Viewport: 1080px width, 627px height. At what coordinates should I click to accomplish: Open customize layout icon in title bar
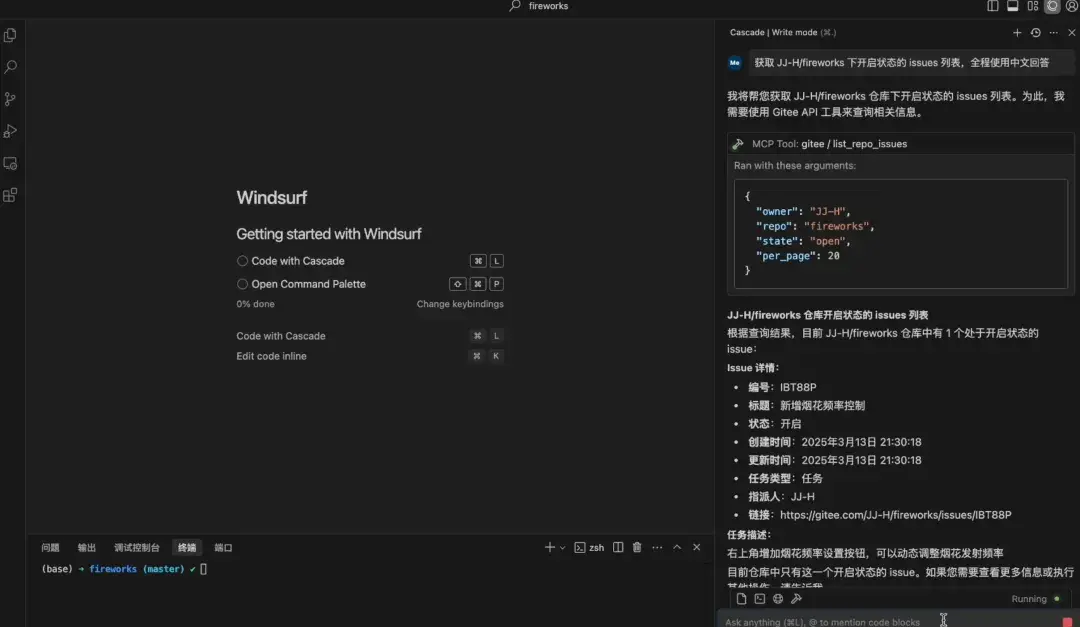coord(1032,6)
